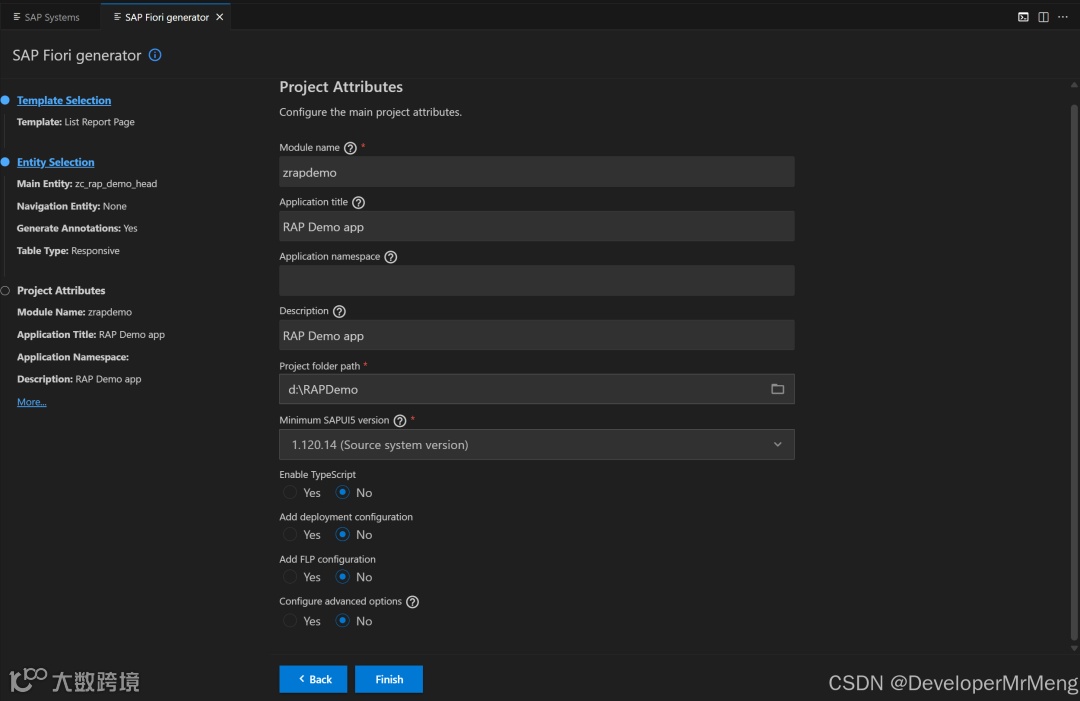Screen dimensions: 1080x701
Task: Select Yes for Add FLP configuration
Action: click(x=290, y=577)
